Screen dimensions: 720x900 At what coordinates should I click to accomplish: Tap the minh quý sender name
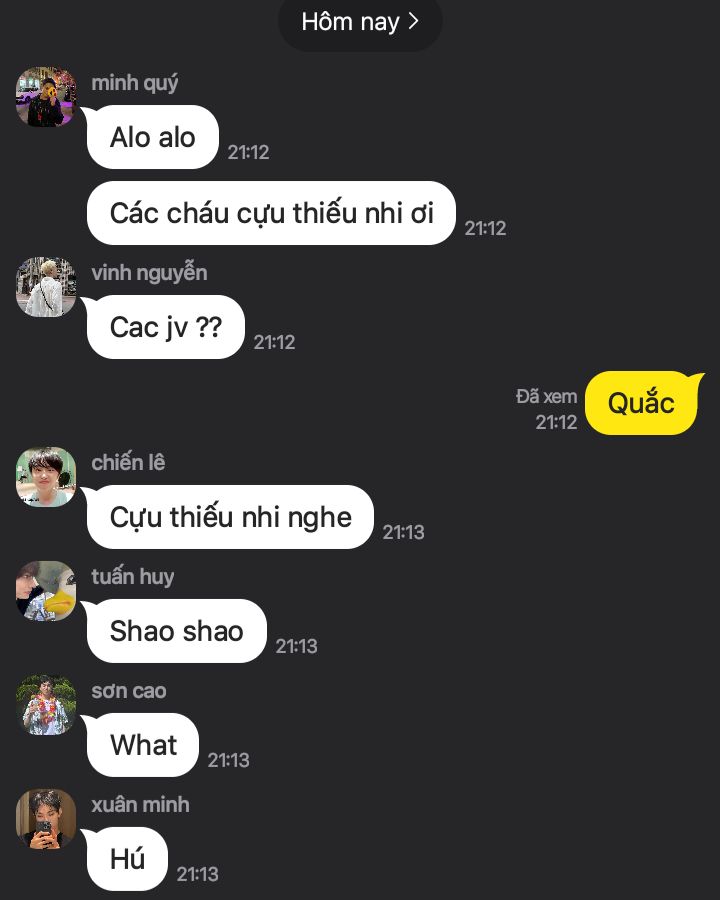click(135, 83)
